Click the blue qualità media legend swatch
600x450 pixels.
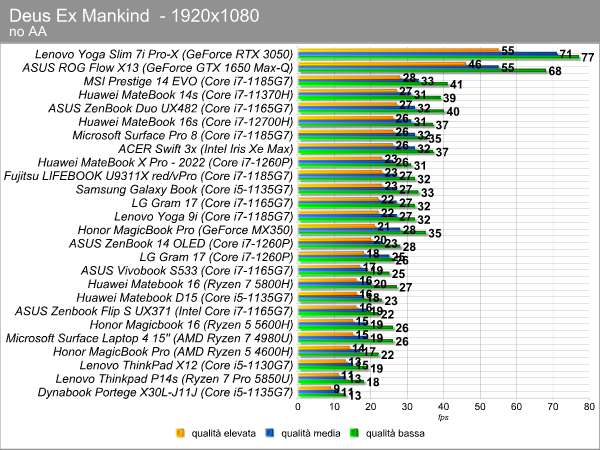point(270,433)
